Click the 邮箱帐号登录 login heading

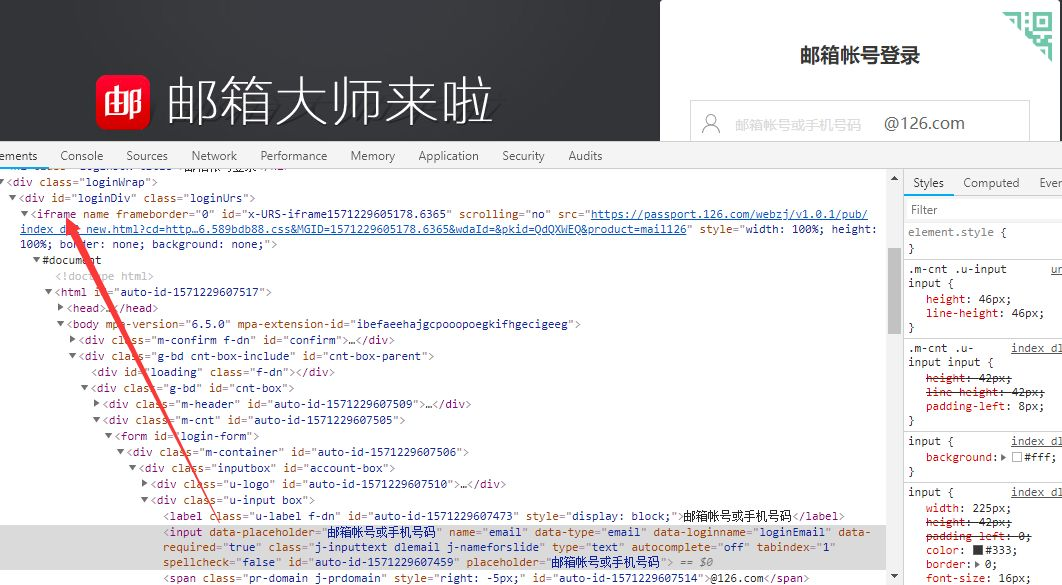[860, 56]
